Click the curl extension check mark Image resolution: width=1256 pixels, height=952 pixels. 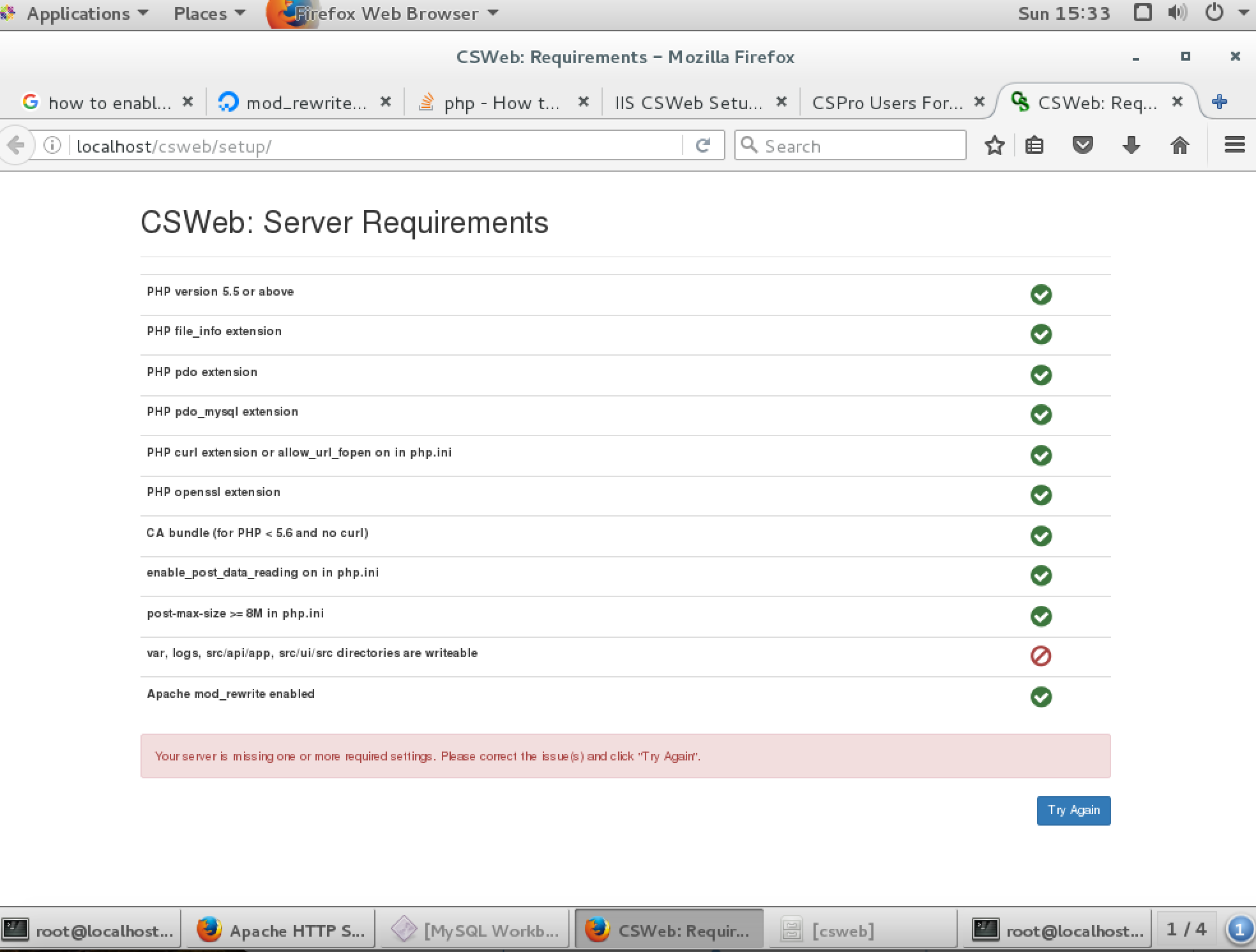click(1041, 455)
